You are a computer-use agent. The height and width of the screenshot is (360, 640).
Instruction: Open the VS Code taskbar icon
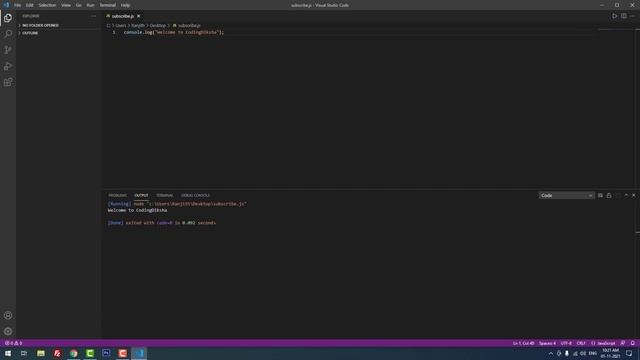pyautogui.click(x=139, y=353)
